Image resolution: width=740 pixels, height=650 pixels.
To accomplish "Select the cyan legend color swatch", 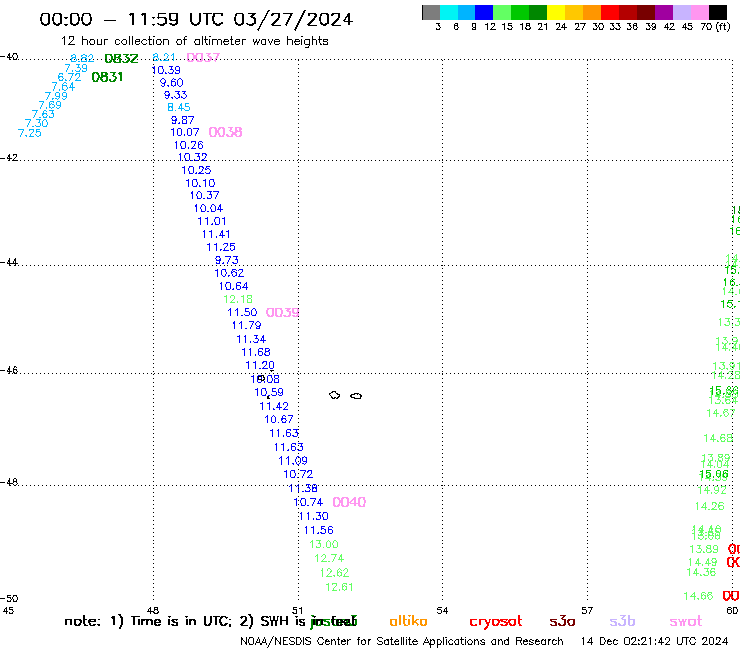I will [449, 13].
